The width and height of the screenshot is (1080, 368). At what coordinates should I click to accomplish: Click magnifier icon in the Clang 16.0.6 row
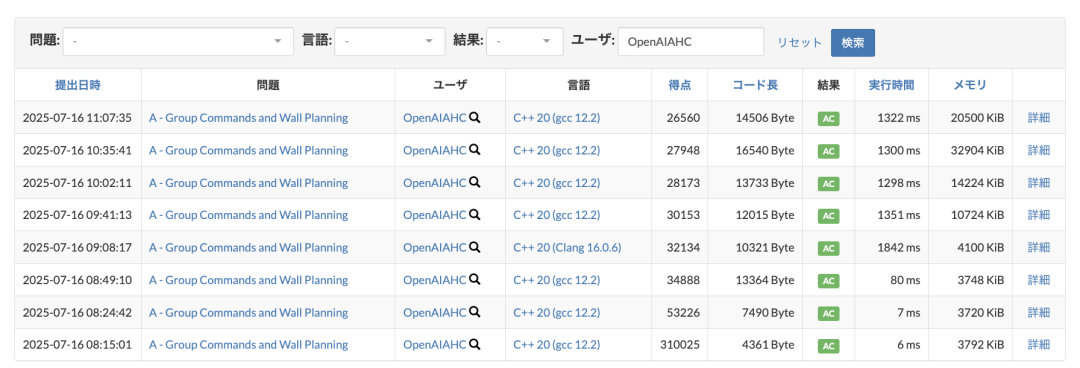(x=475, y=247)
